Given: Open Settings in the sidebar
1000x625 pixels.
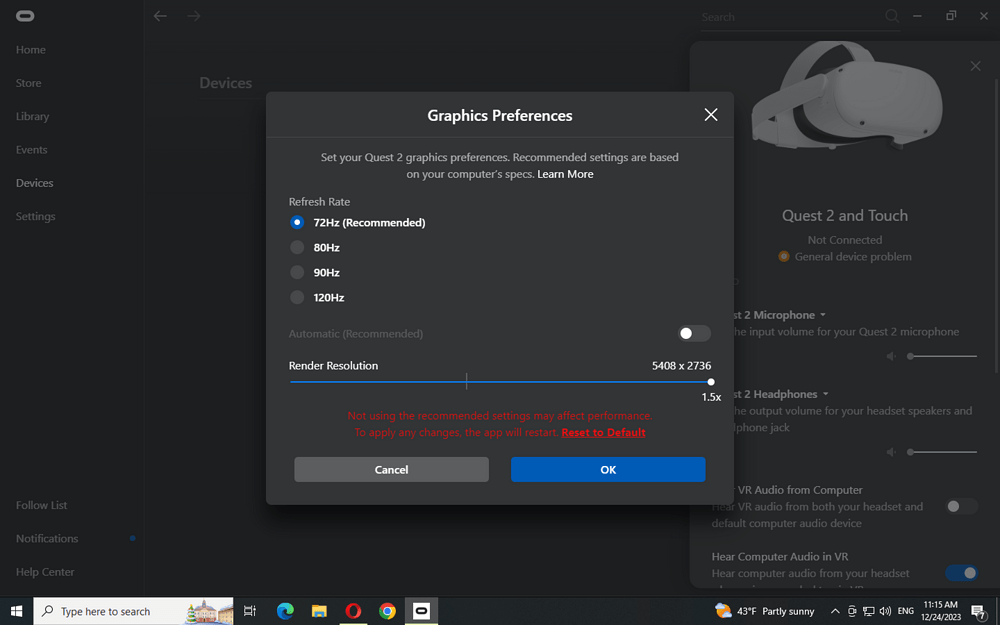Looking at the screenshot, I should (36, 216).
